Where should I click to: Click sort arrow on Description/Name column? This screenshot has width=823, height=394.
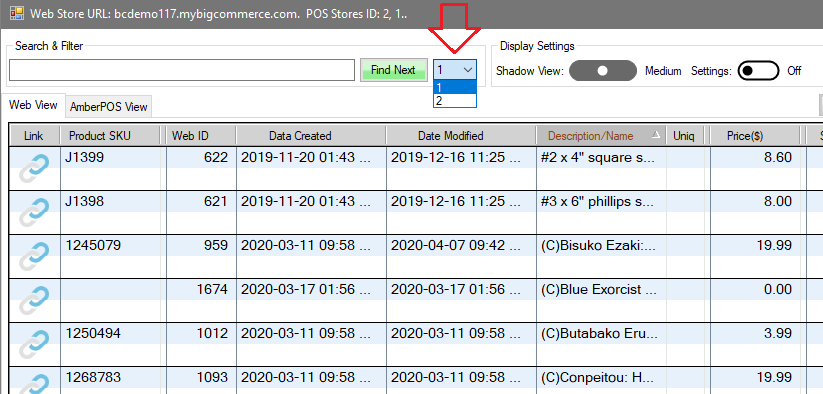(656, 135)
